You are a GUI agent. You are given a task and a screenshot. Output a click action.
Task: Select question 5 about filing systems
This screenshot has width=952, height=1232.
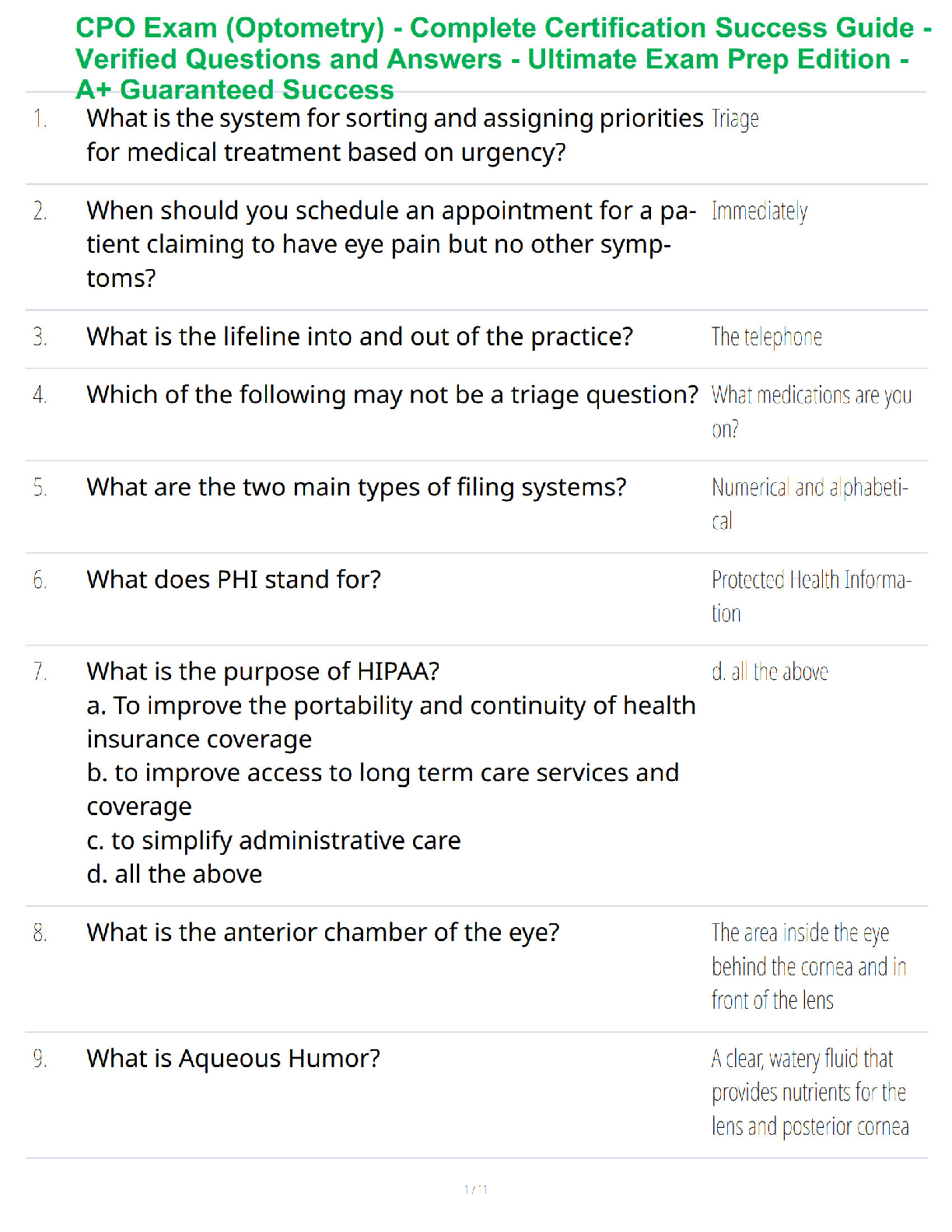pos(356,488)
